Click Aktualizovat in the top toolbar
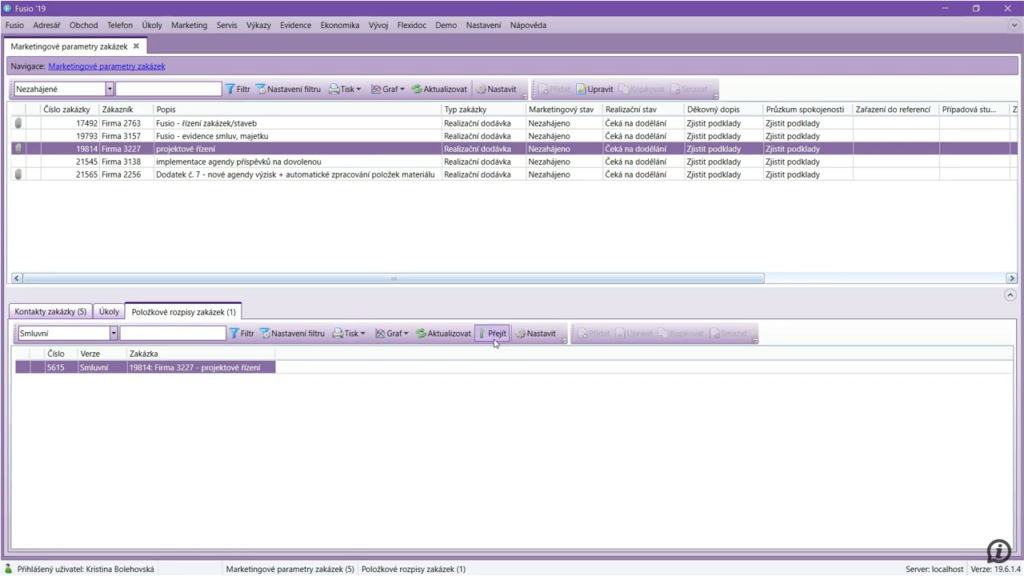 [439, 89]
